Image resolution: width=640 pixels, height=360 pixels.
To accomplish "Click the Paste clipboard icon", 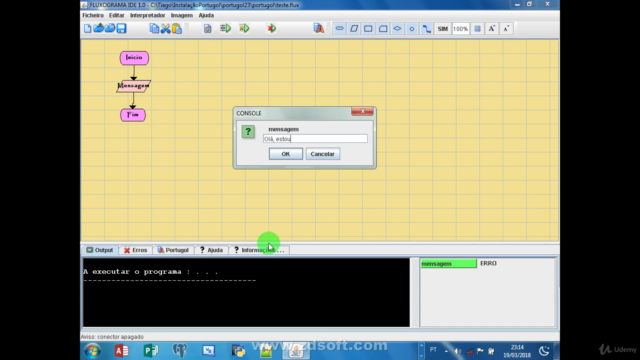I will pyautogui.click(x=177, y=28).
